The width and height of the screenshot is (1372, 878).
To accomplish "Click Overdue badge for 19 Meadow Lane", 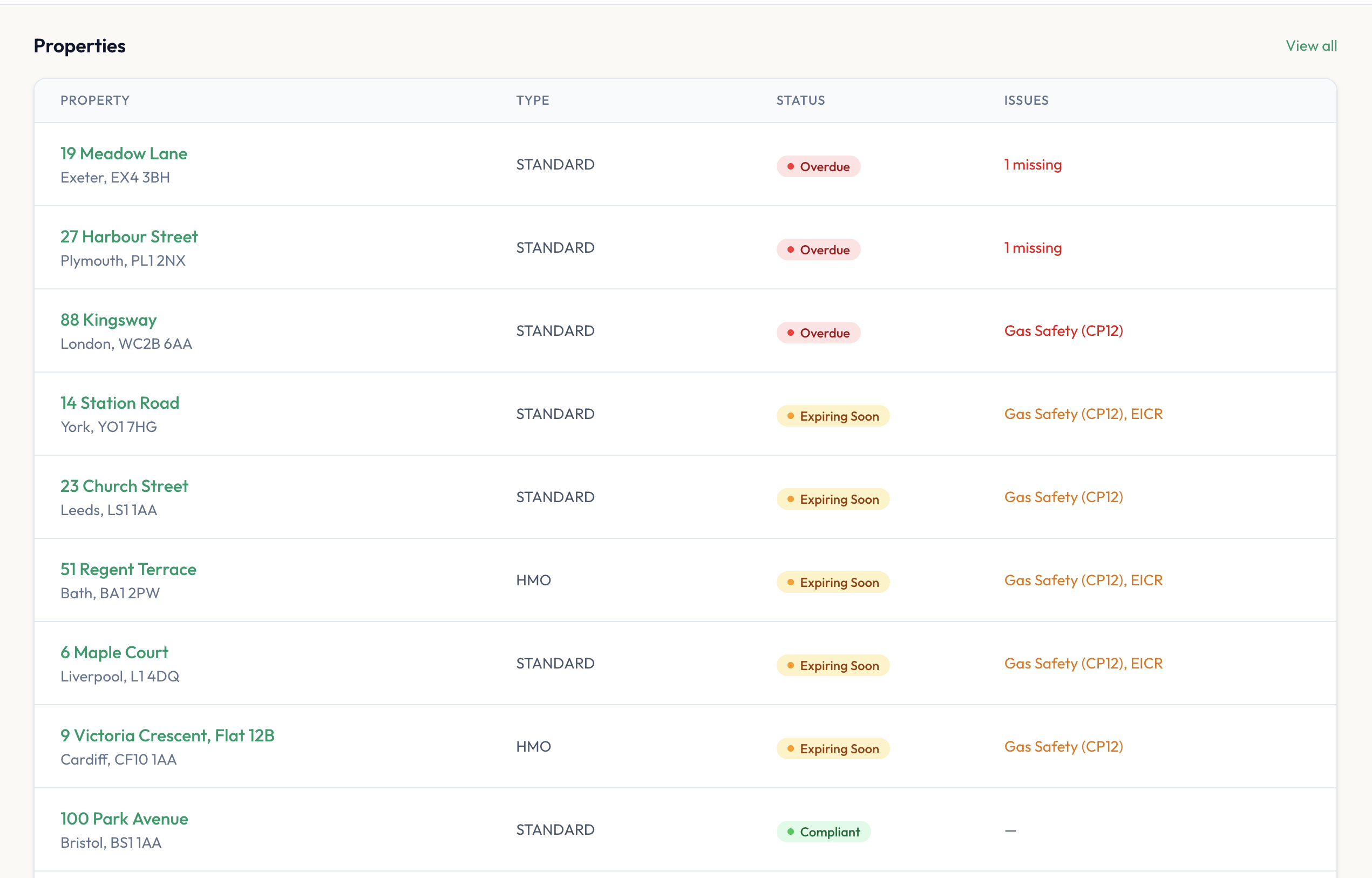I will pyautogui.click(x=818, y=166).
